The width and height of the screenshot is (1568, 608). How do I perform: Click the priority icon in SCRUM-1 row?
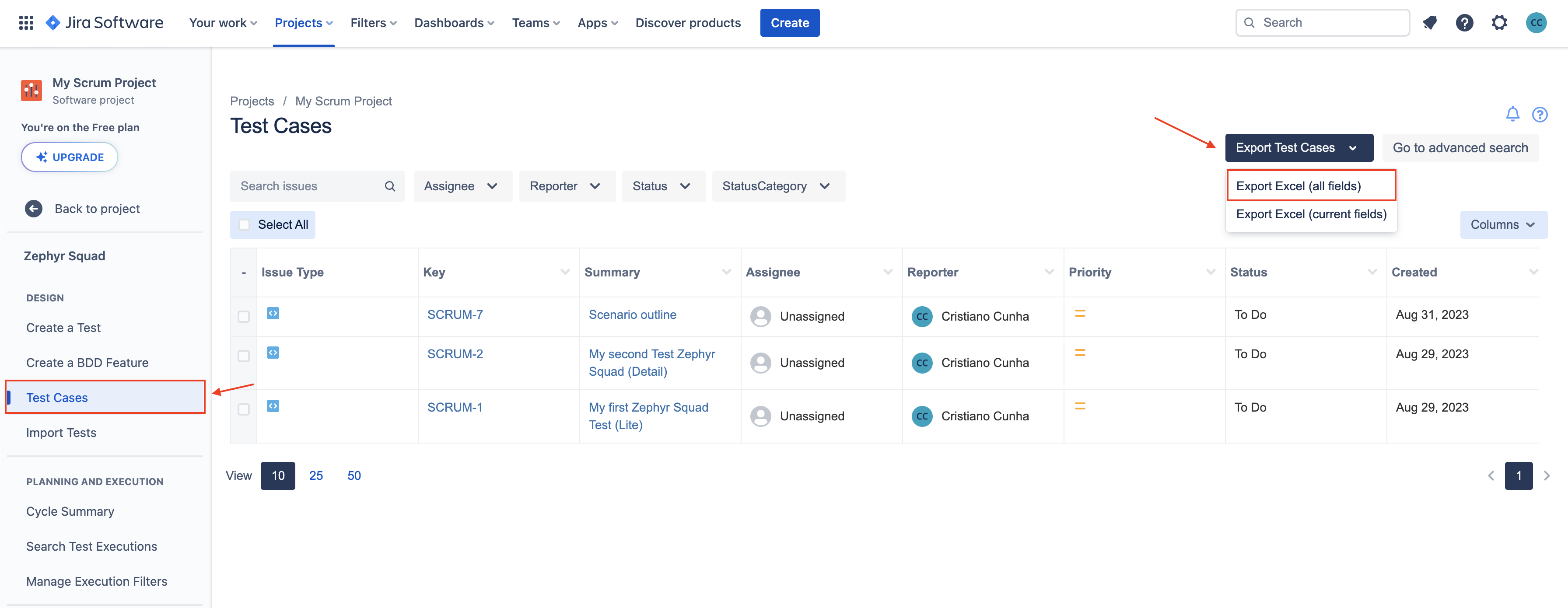coord(1080,406)
